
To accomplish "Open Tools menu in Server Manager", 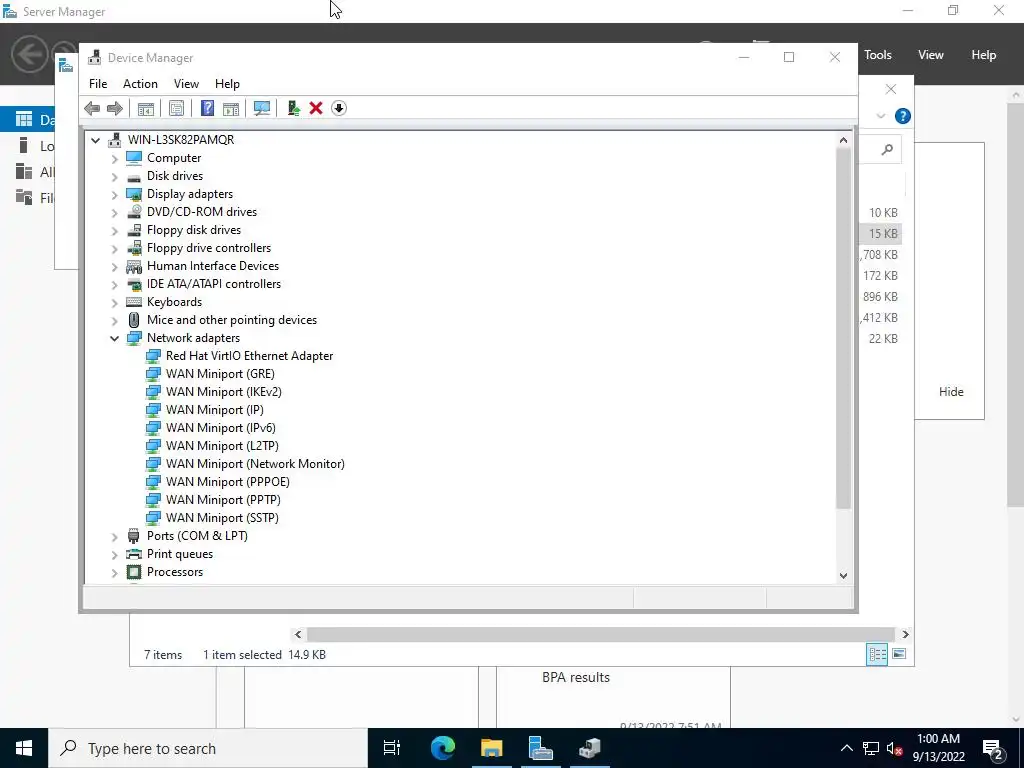I will coord(878,55).
